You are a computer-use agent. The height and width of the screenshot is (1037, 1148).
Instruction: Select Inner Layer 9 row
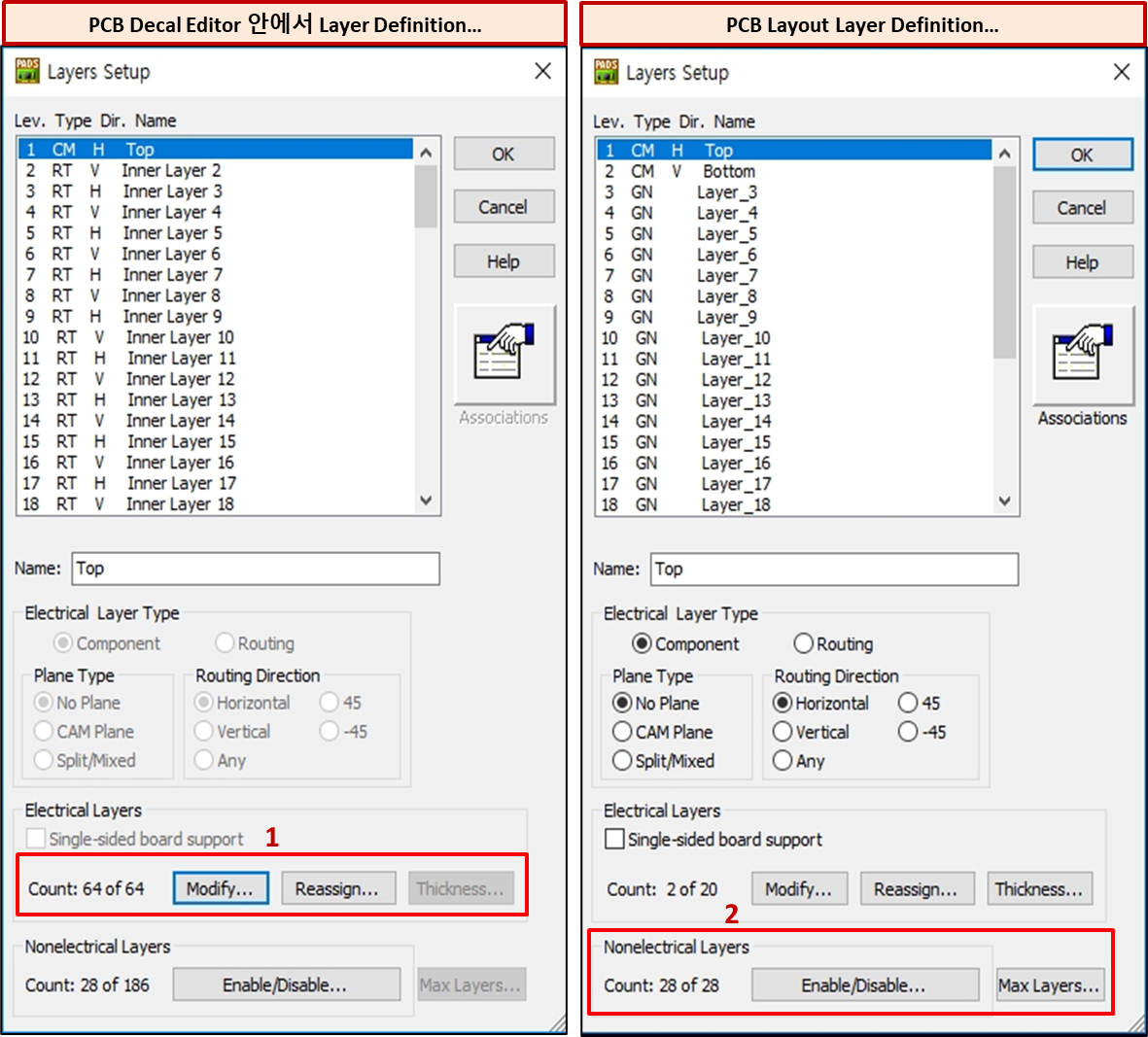pyautogui.click(x=215, y=316)
